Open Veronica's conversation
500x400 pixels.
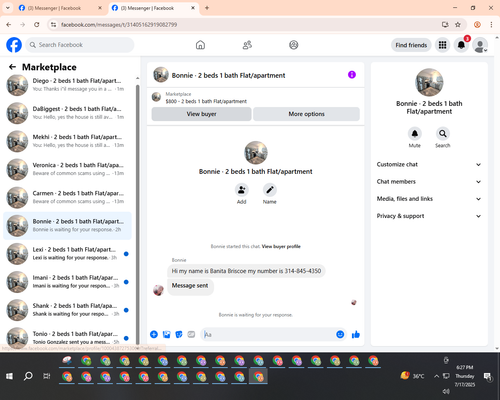[x=67, y=169]
